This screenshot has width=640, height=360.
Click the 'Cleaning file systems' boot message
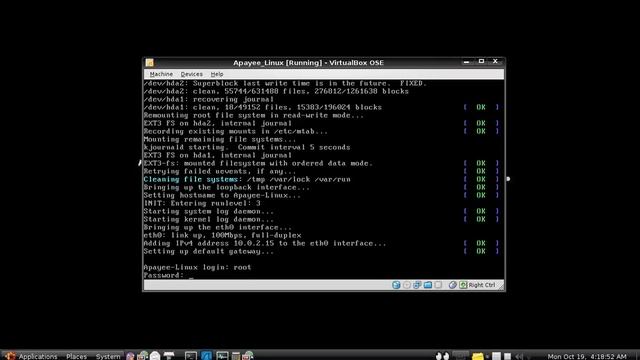point(247,179)
